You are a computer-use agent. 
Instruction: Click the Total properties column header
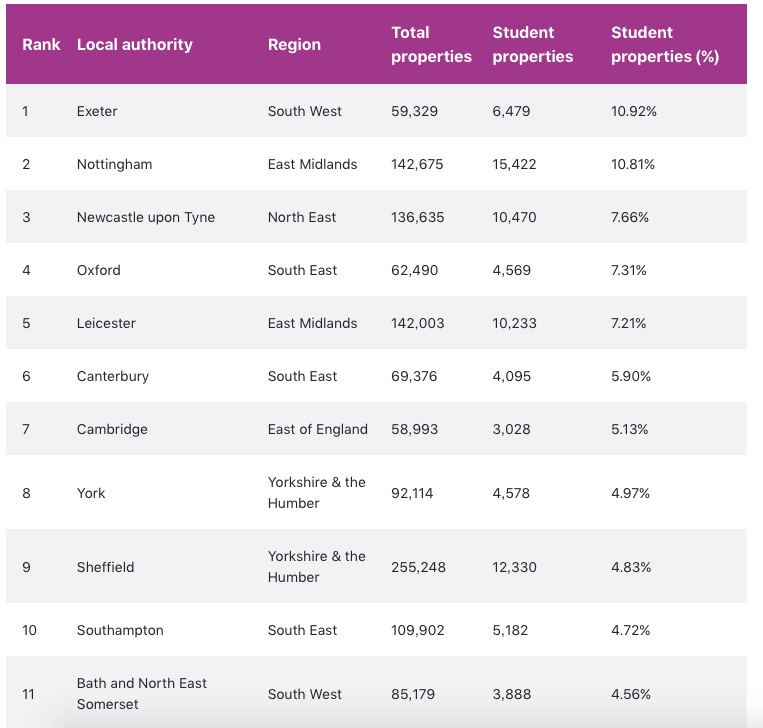coord(431,45)
